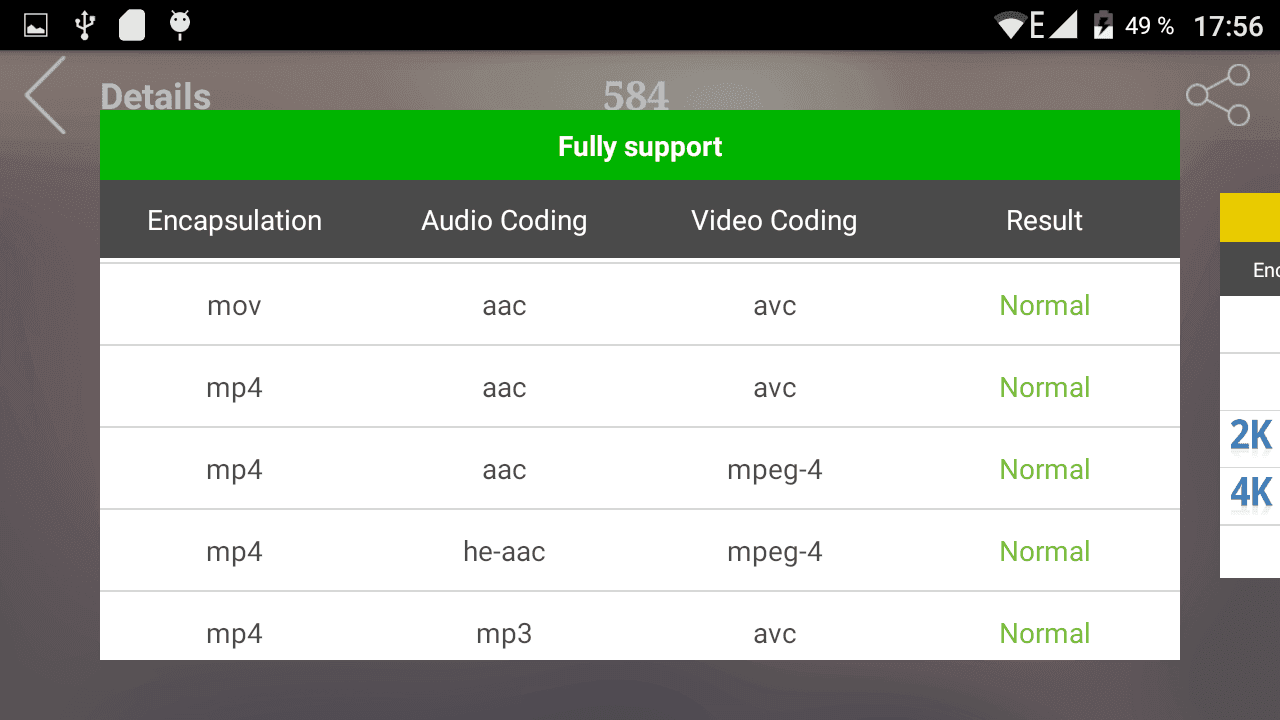Tap the Video Coding column header
The height and width of the screenshot is (720, 1280).
tap(774, 221)
